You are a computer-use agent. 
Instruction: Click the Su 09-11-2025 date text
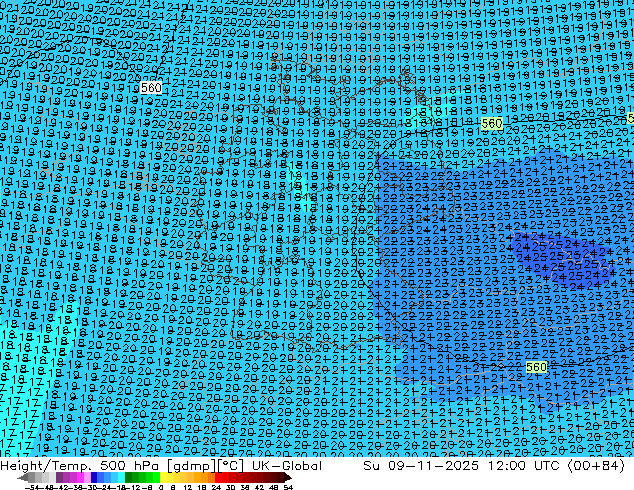(421, 466)
